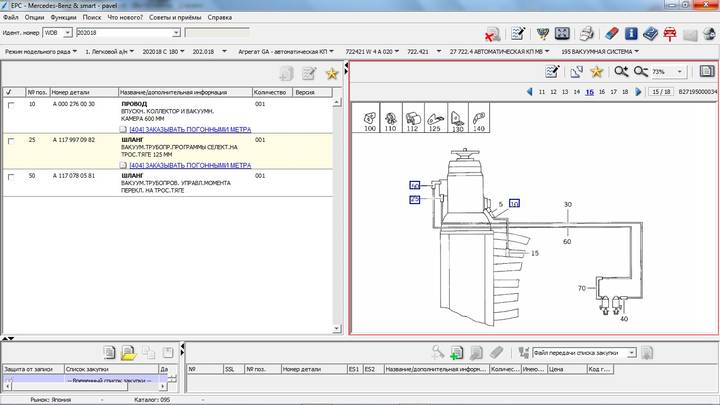Screen dimensions: 720x405
Task: Select thumbnail 140 in the diagram strip
Action: tap(478, 119)
